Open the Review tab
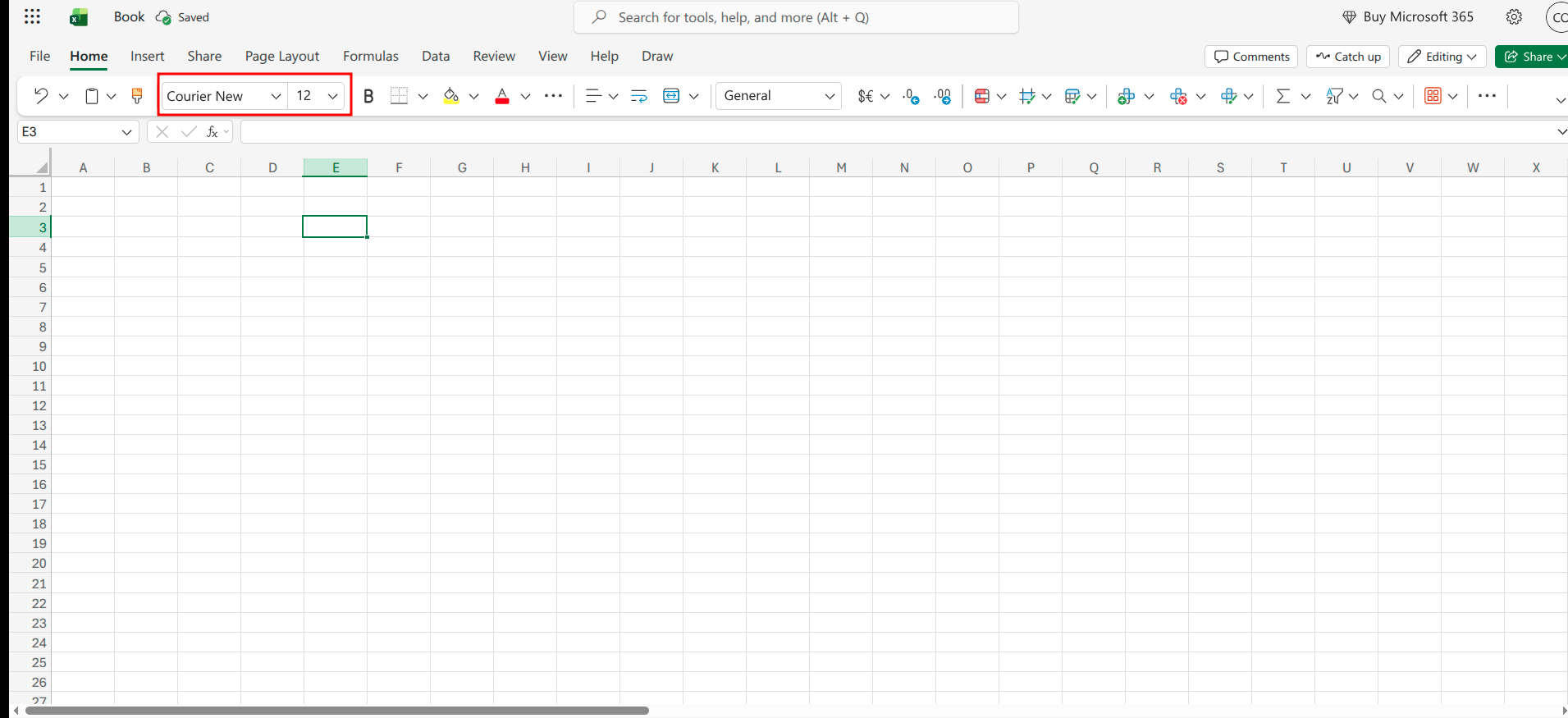This screenshot has height=718, width=1568. 494,56
